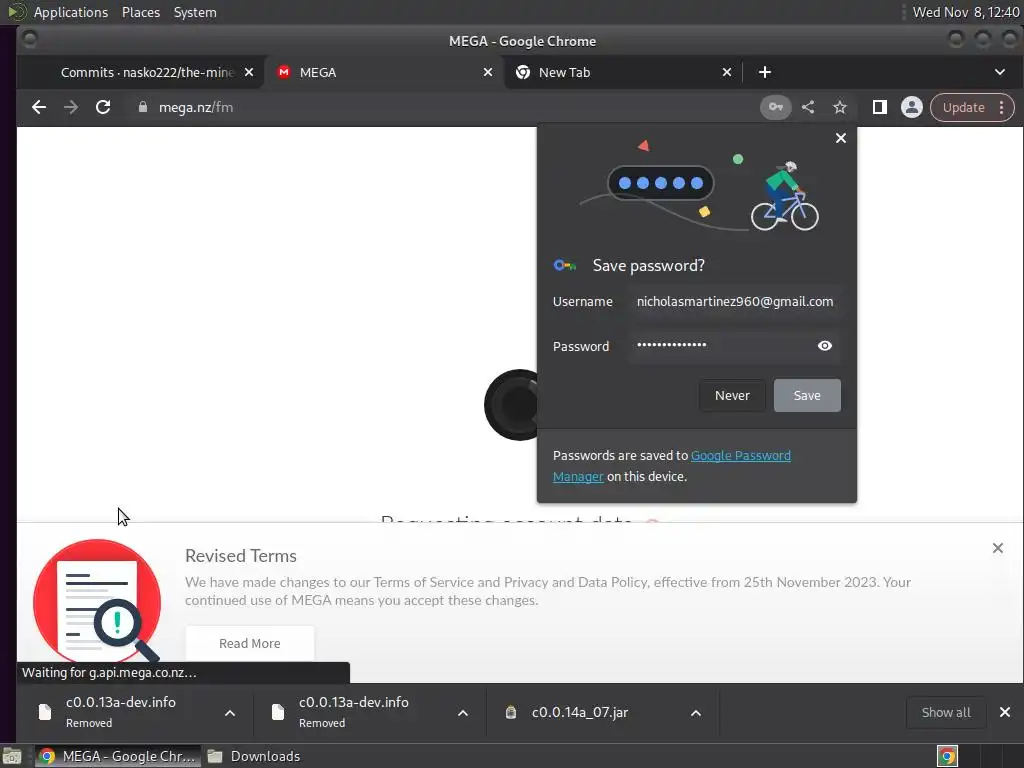This screenshot has height=768, width=1024.
Task: Save the password with Save button
Action: coord(807,395)
